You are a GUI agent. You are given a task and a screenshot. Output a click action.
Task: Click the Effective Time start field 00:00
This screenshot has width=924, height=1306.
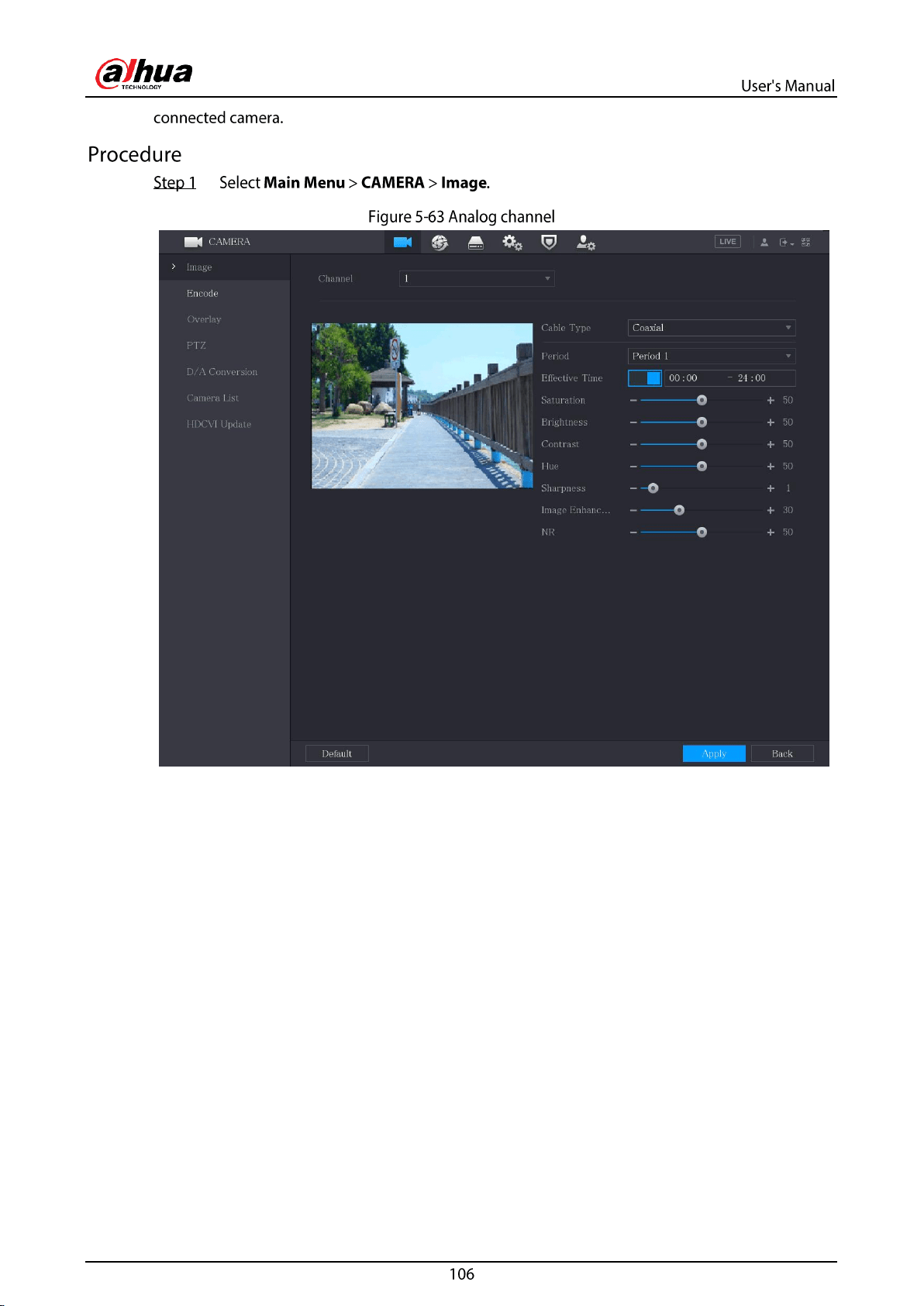(684, 378)
